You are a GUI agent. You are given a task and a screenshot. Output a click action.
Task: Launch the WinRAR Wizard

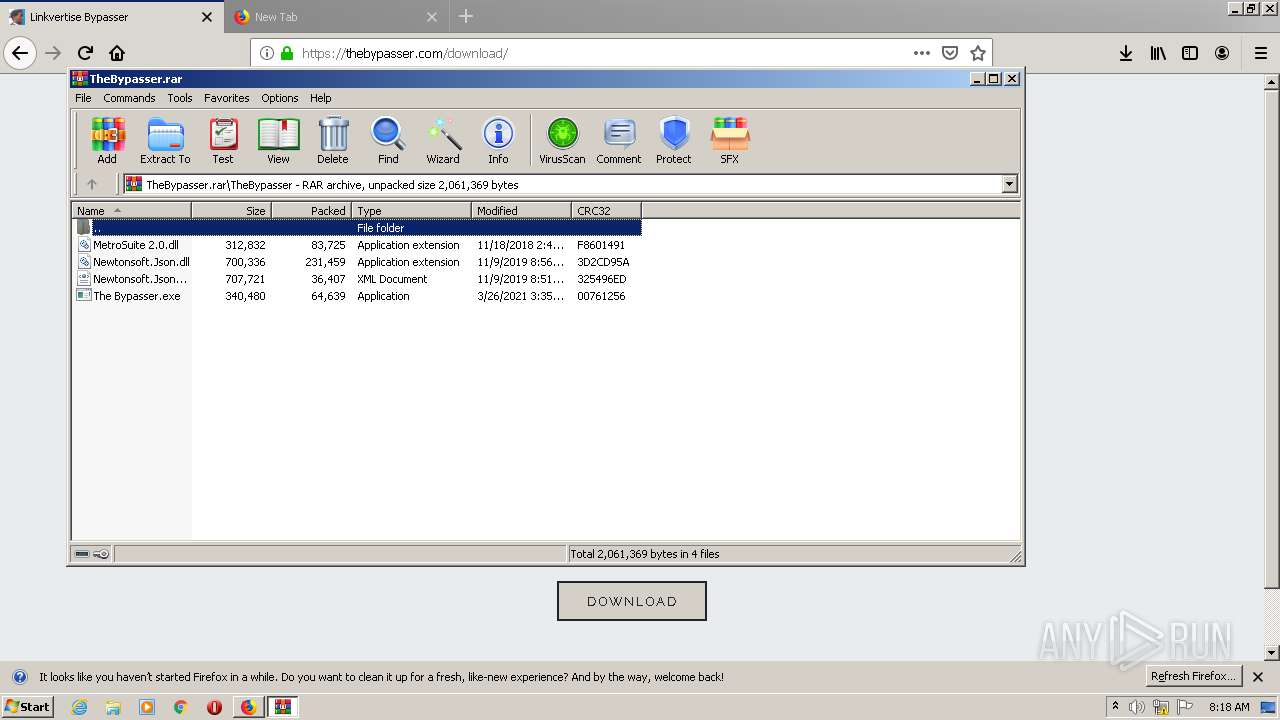click(443, 140)
